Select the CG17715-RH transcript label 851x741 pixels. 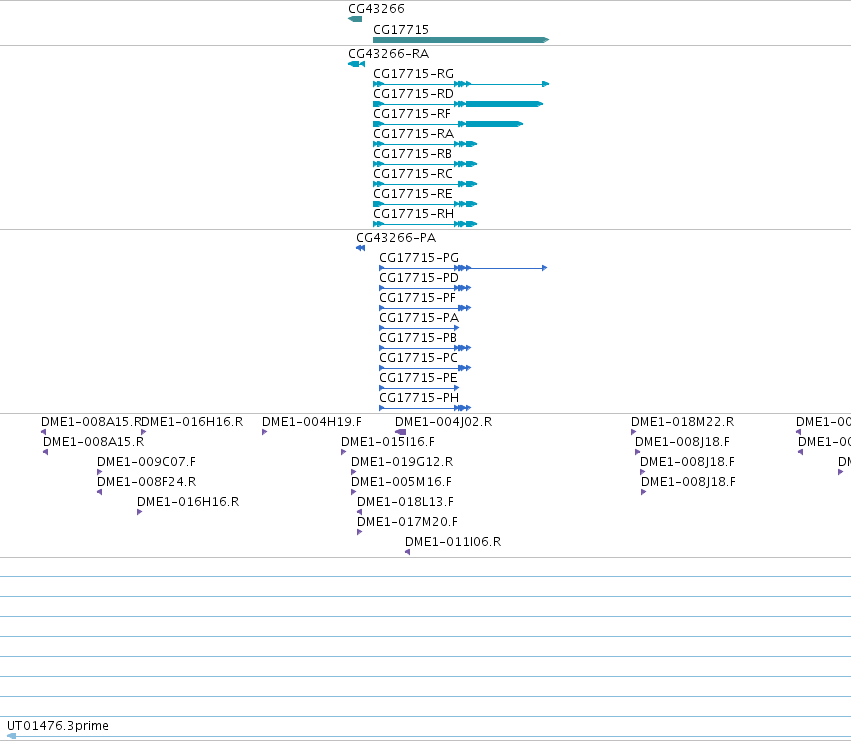(414, 214)
